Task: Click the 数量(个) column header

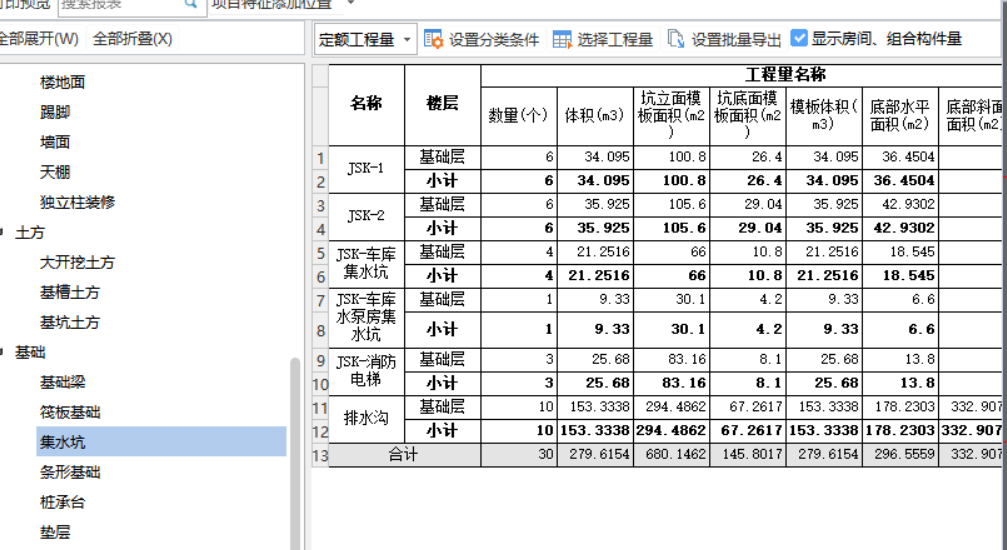Action: point(519,116)
